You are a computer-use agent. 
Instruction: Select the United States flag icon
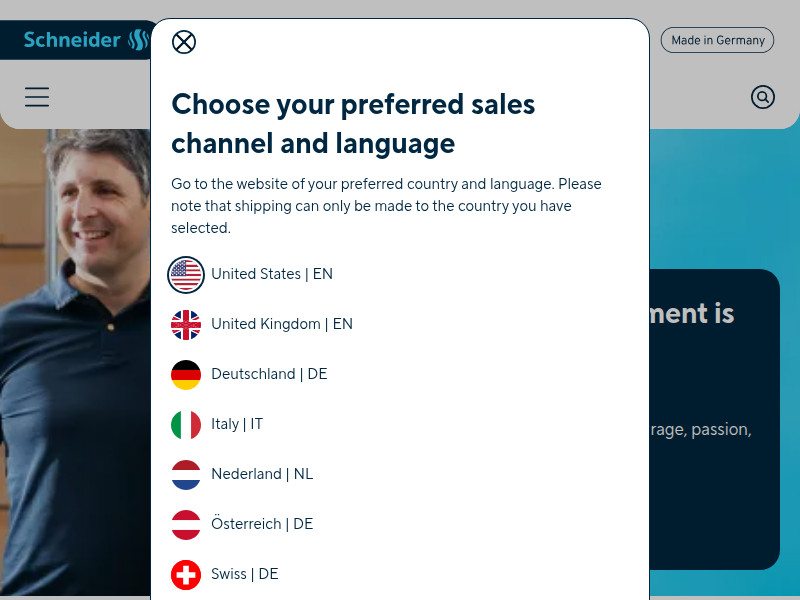click(186, 274)
